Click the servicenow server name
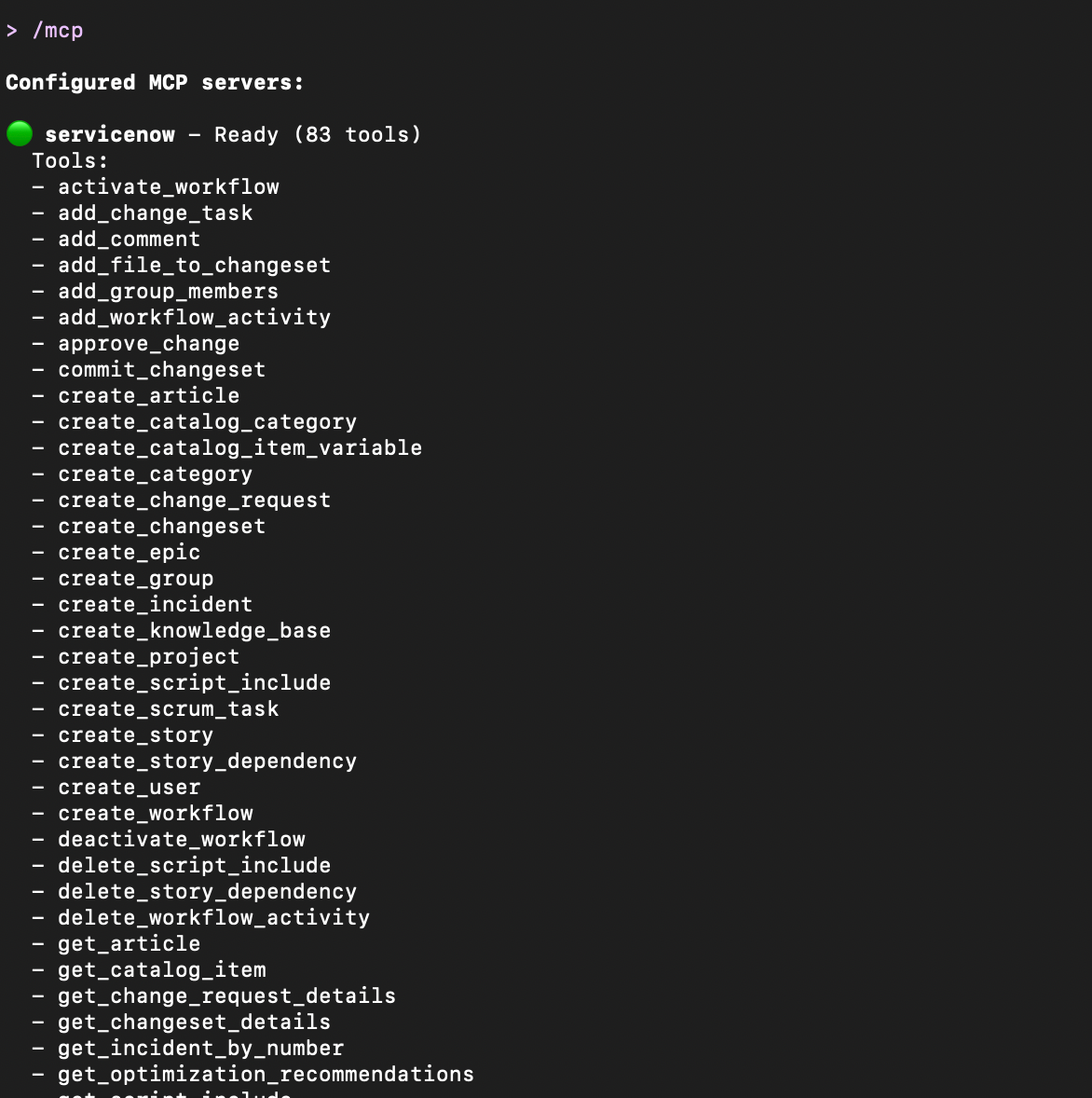 [110, 135]
